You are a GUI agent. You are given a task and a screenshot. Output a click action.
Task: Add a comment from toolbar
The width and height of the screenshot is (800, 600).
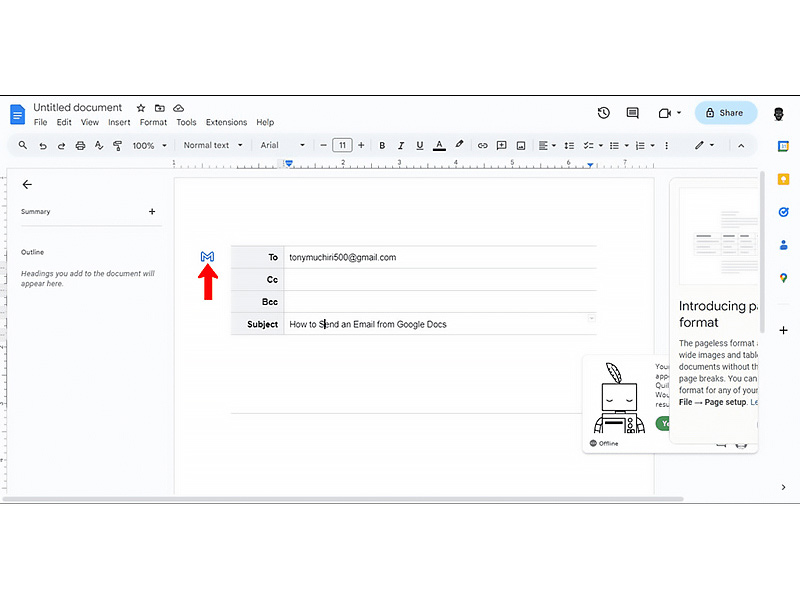coord(502,145)
